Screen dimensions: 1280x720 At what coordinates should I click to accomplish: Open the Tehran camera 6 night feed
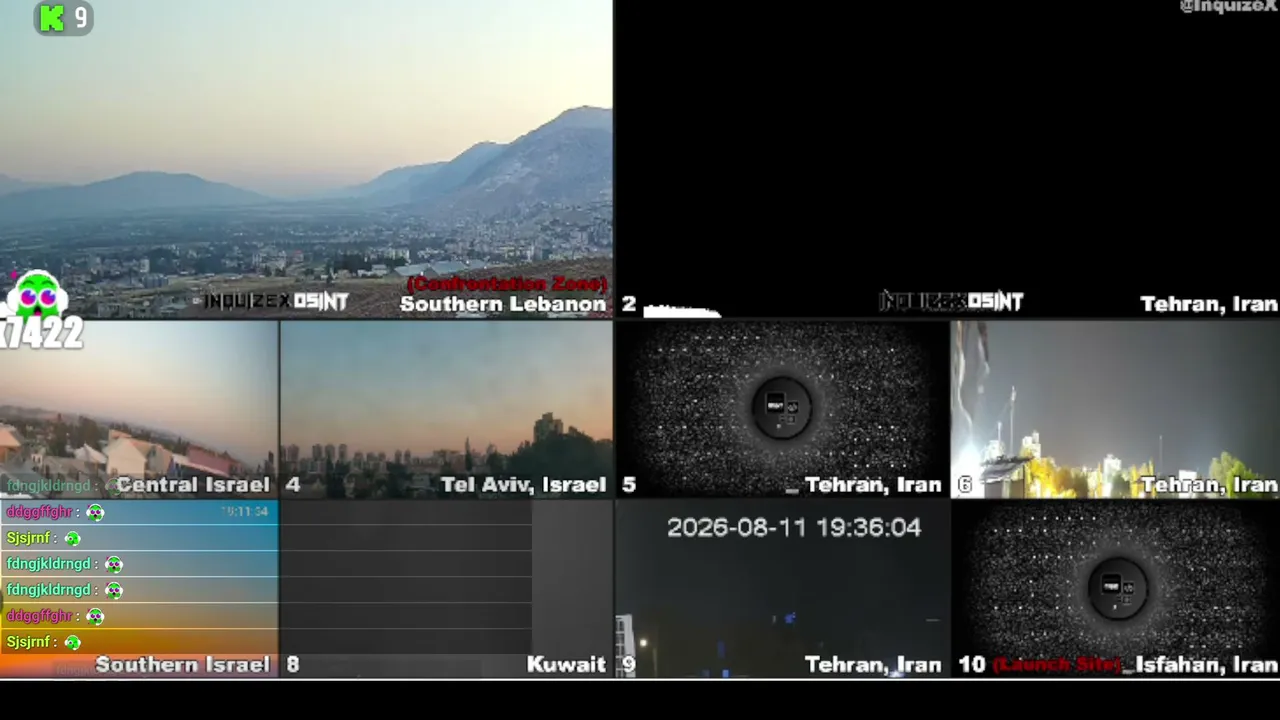click(x=1115, y=409)
